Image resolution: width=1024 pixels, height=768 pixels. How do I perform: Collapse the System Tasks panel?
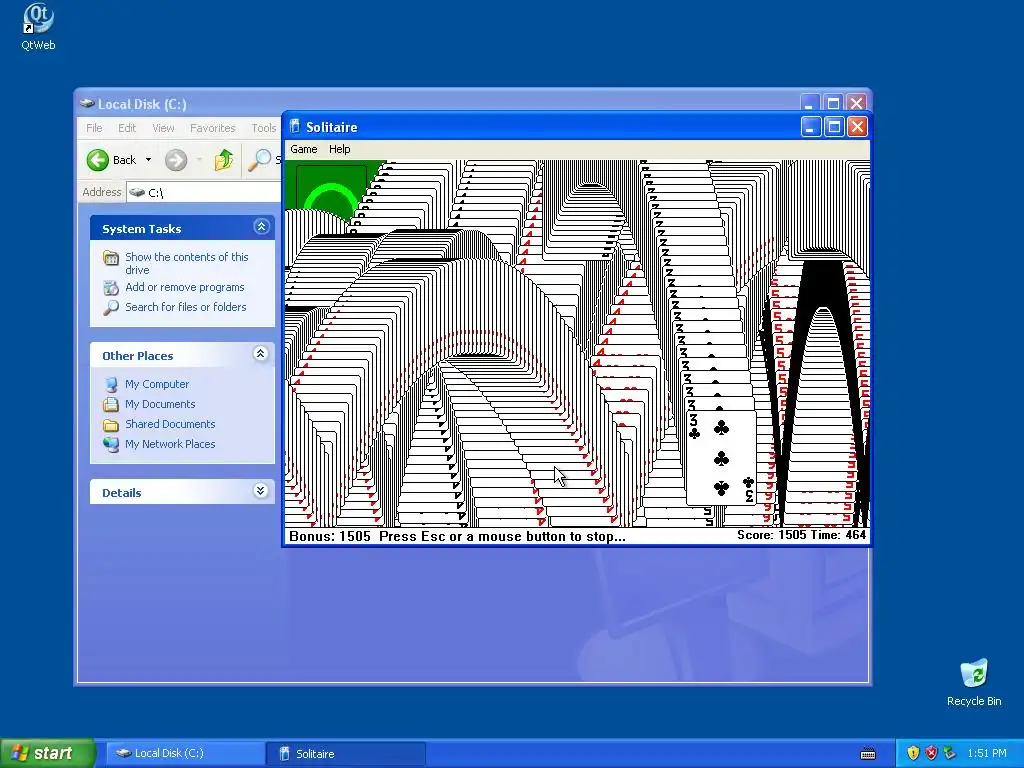point(261,227)
